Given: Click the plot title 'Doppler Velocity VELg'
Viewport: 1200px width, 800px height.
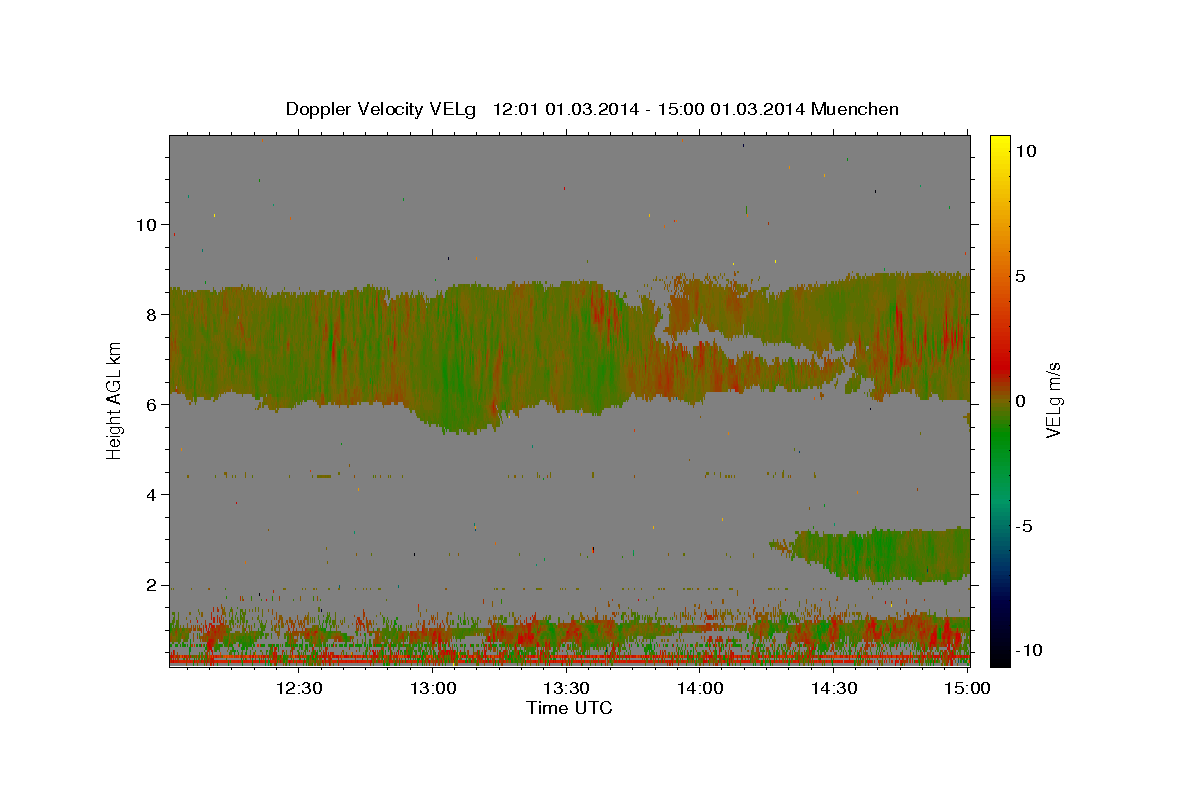Looking at the screenshot, I should tap(381, 109).
